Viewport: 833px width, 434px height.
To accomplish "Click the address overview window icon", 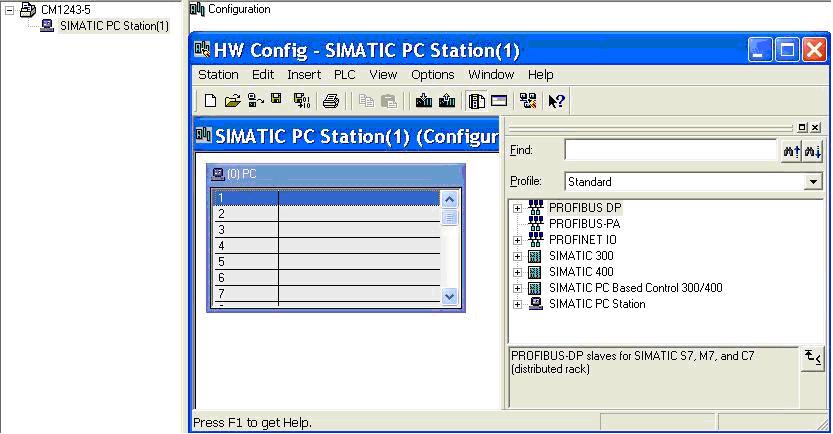I will [x=499, y=100].
